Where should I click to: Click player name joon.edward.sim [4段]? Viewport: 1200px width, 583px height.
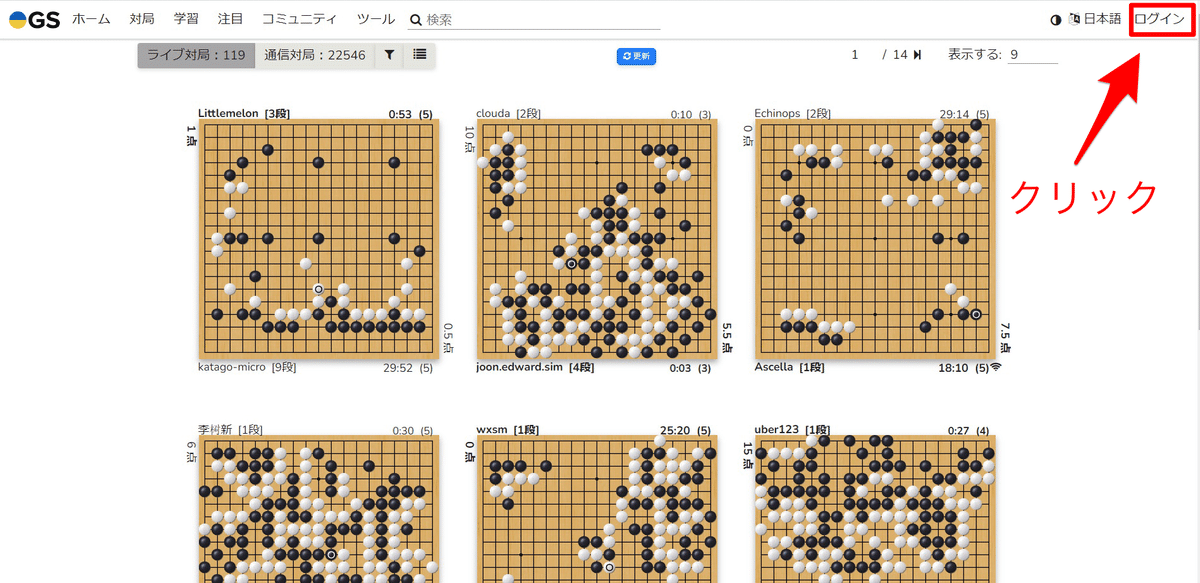pos(535,367)
